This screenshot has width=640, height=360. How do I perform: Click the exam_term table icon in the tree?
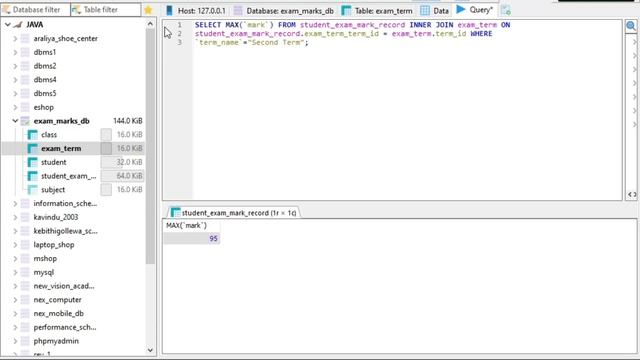click(x=32, y=149)
